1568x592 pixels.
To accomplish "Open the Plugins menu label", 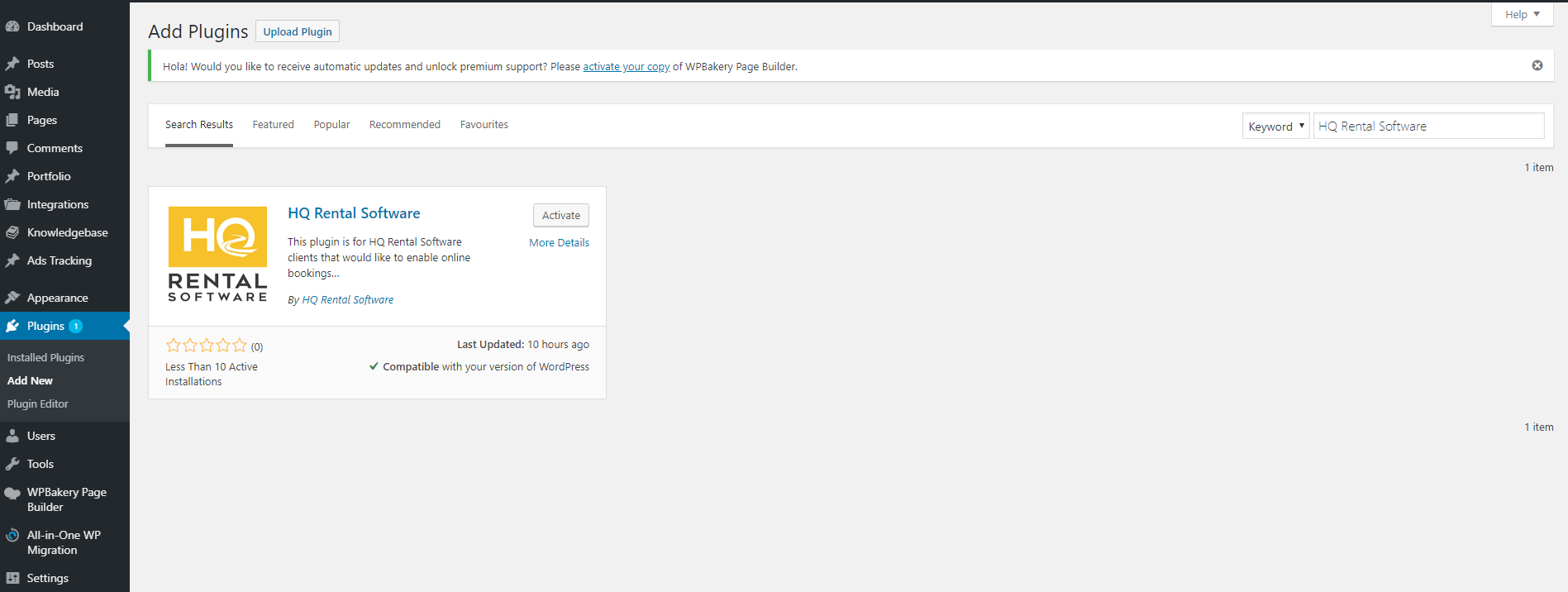I will [x=45, y=326].
